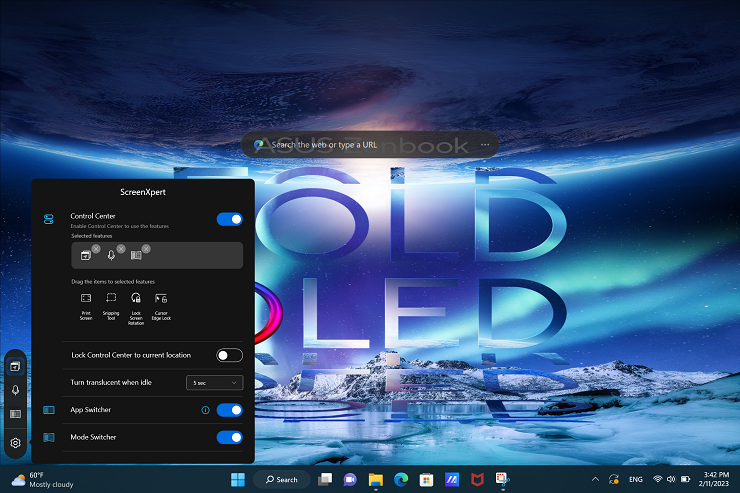Click the ENG language indicator
Viewport: 740px width, 493px height.
pos(636,479)
